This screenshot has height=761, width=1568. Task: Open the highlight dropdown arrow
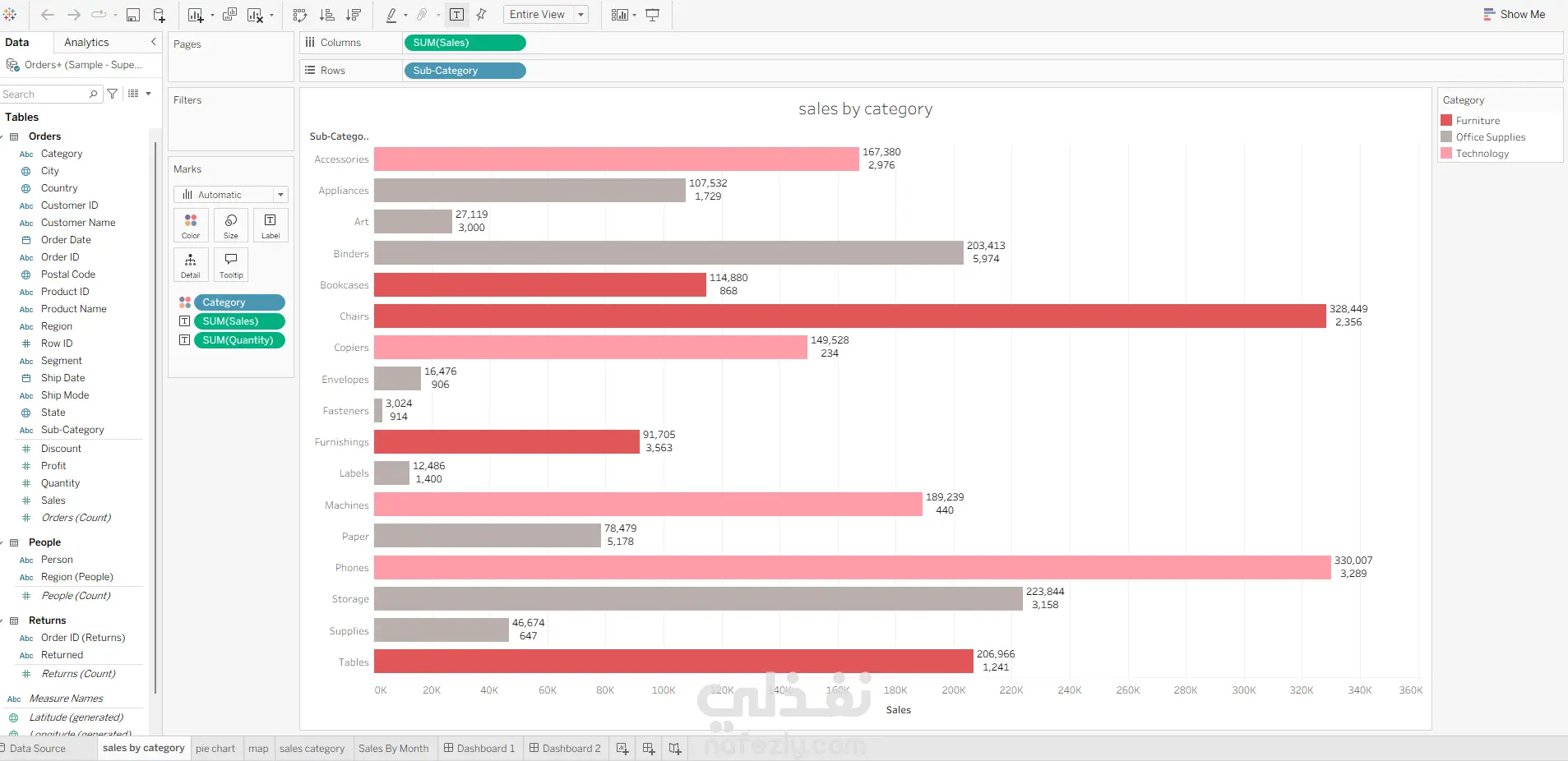405,16
